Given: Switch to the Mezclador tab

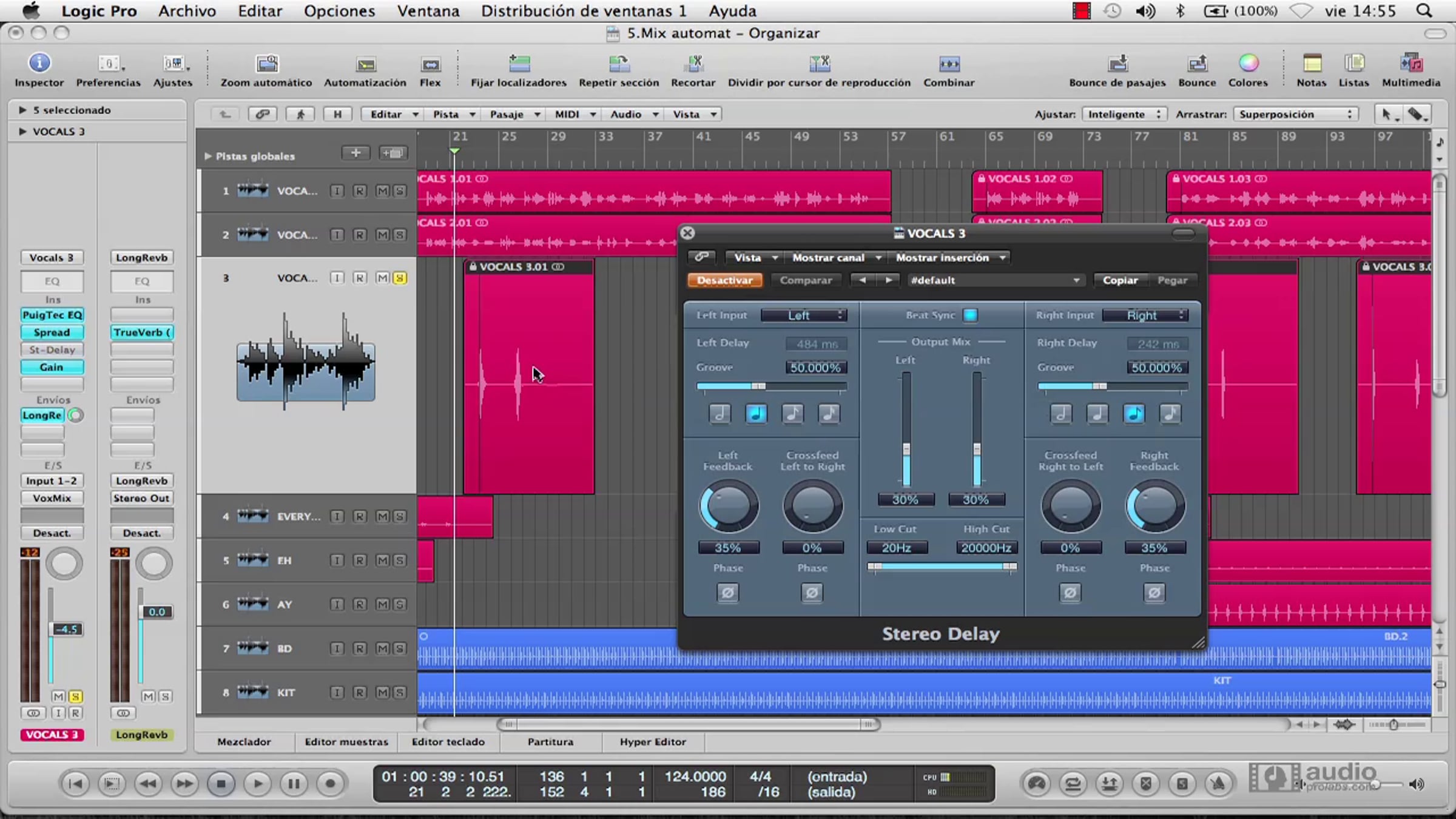Looking at the screenshot, I should [244, 741].
